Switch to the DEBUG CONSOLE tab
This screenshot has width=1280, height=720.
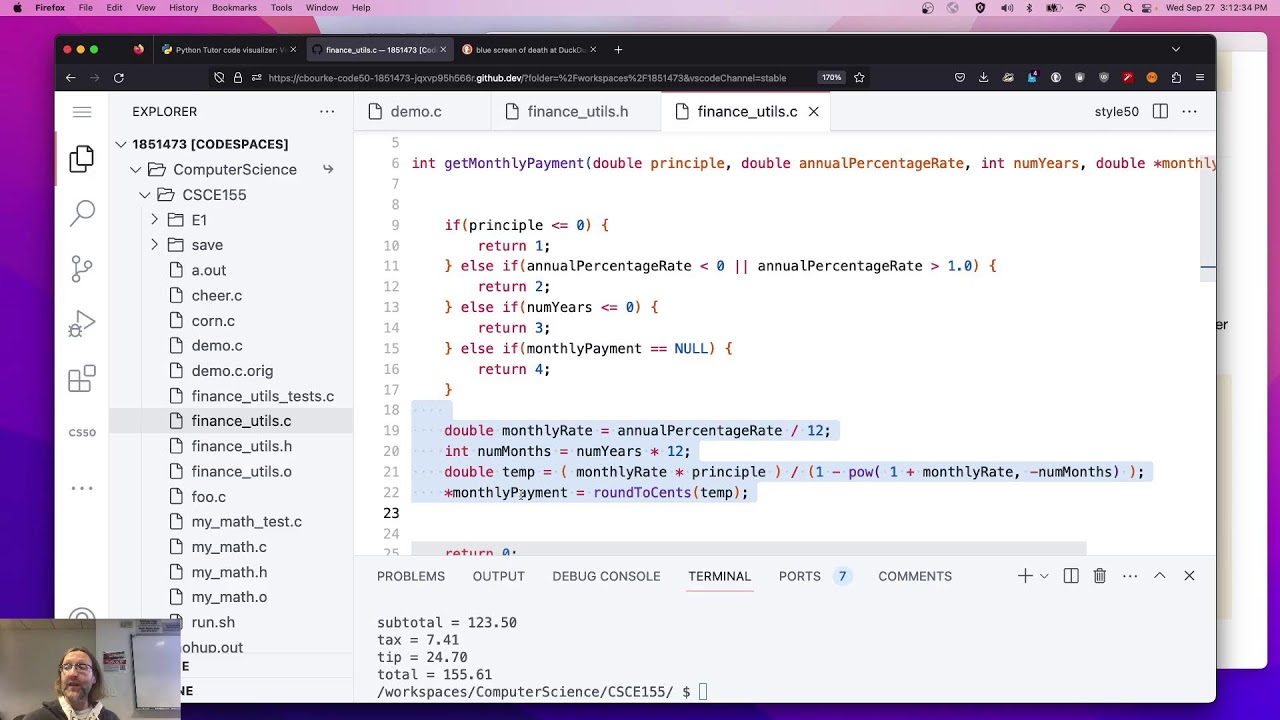[606, 576]
